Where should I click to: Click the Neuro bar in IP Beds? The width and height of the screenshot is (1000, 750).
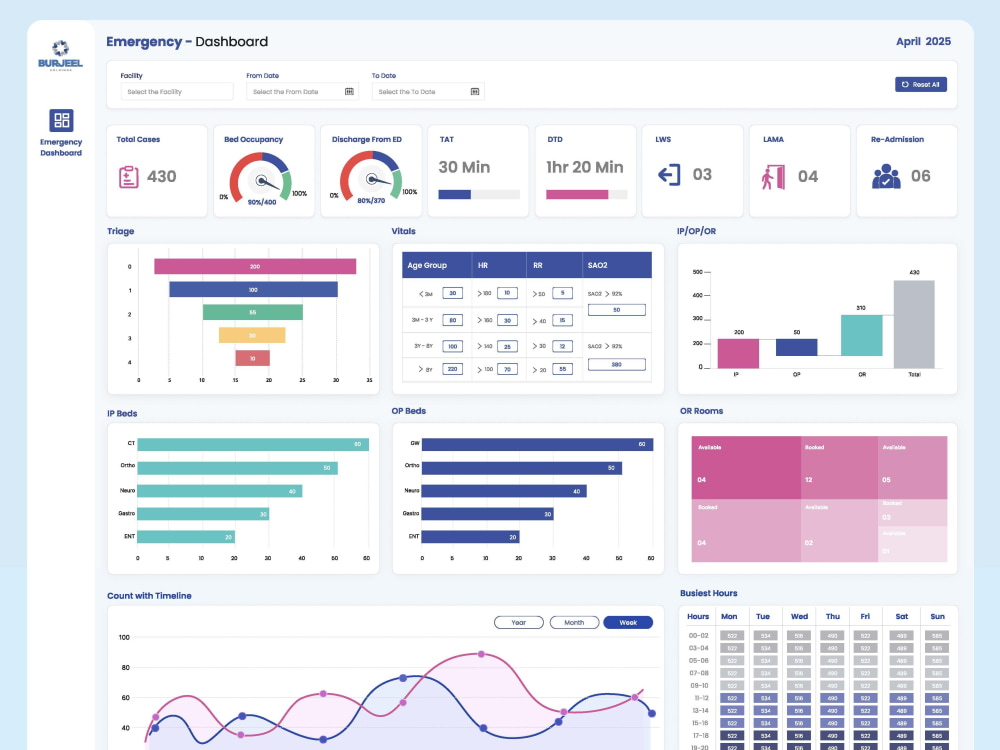point(220,491)
